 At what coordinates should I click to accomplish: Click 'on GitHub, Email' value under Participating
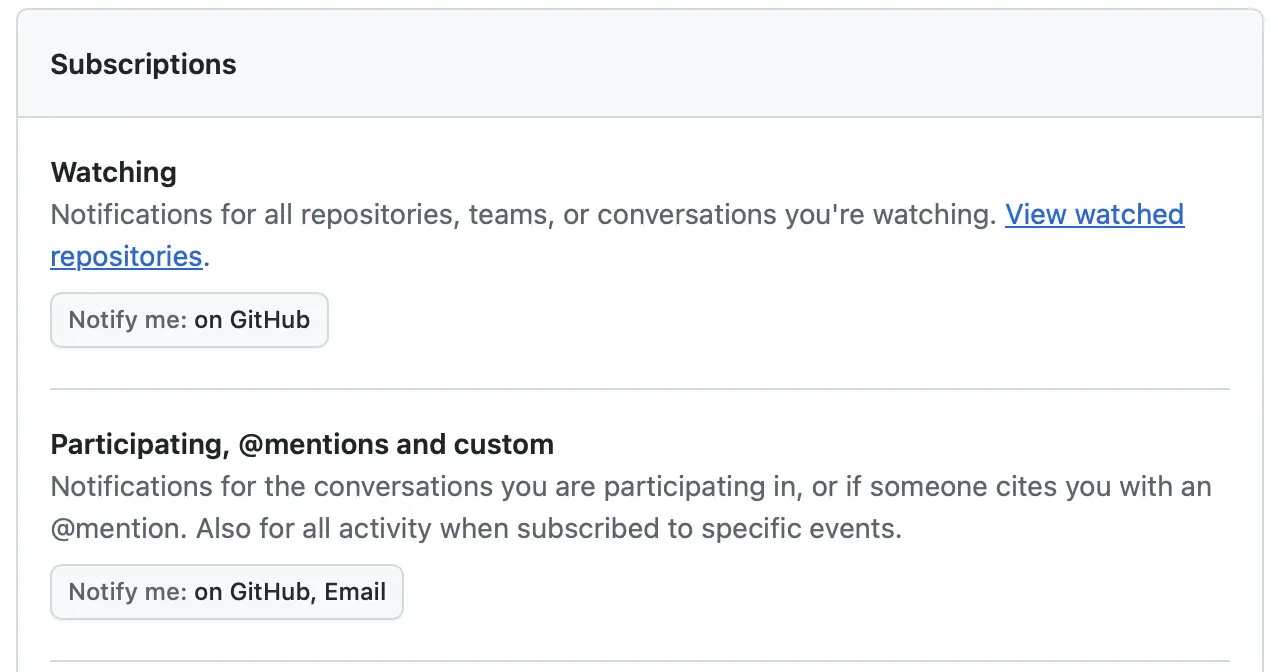pos(290,592)
